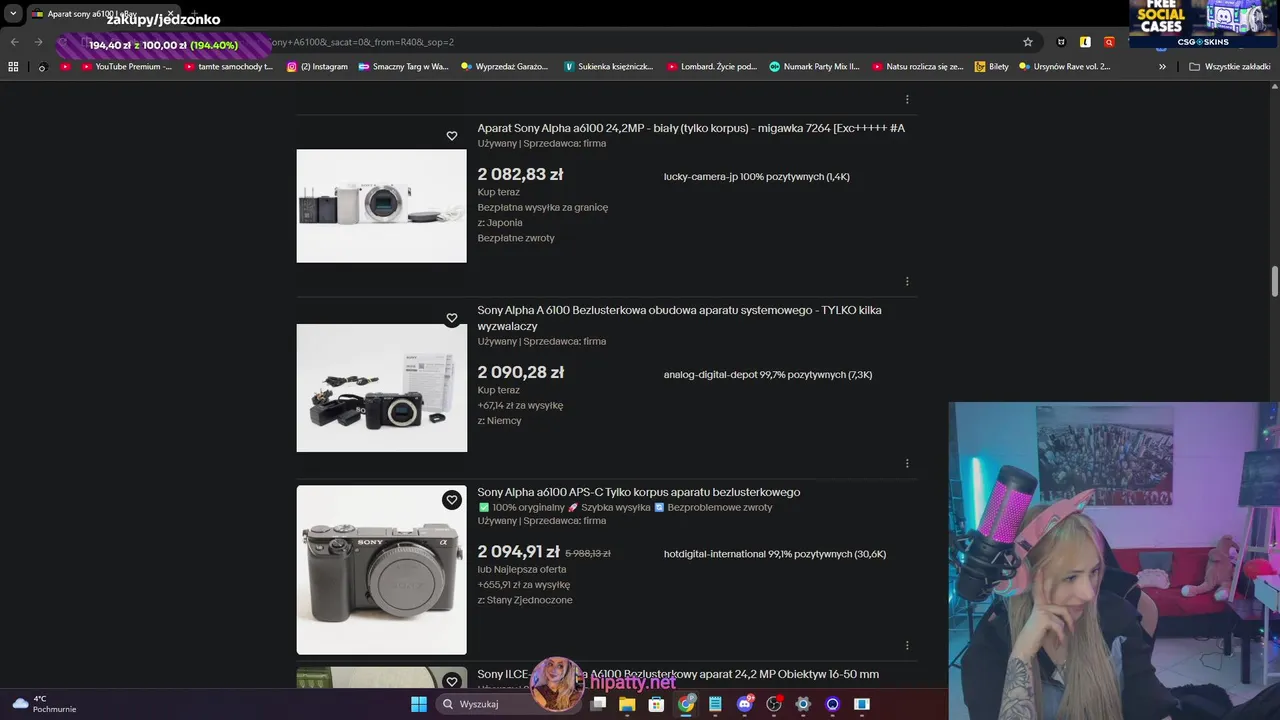Viewport: 1280px width, 720px height.
Task: View seller hotdigital-international profile
Action: coord(775,554)
